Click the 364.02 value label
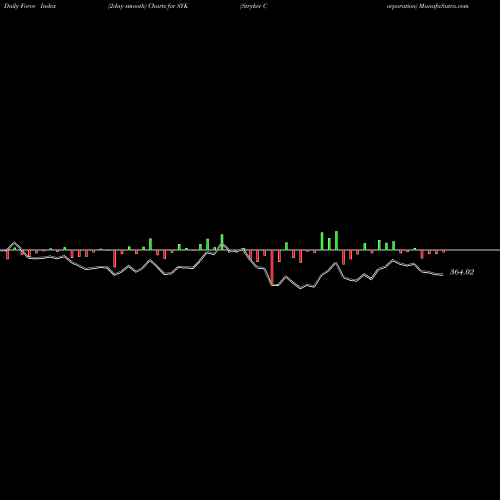500x500 pixels. (462, 272)
